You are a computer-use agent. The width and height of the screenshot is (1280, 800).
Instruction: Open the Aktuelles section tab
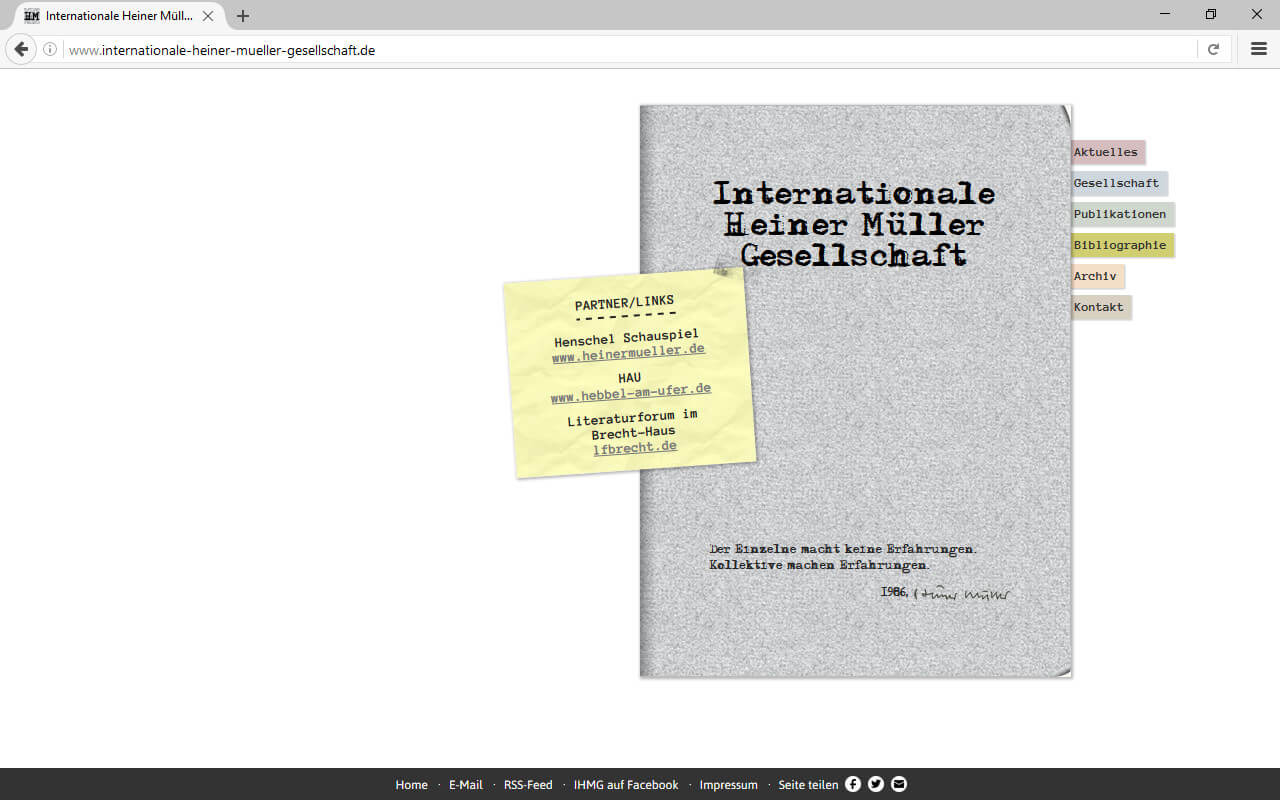[1108, 152]
